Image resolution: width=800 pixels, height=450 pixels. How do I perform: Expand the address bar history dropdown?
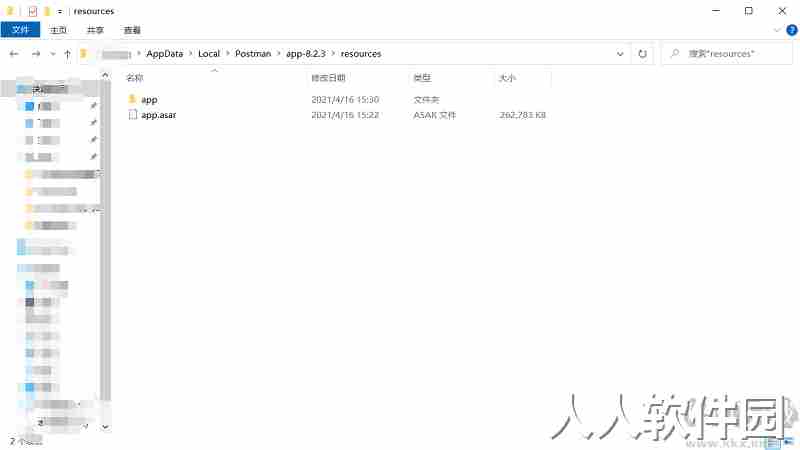tap(620, 54)
